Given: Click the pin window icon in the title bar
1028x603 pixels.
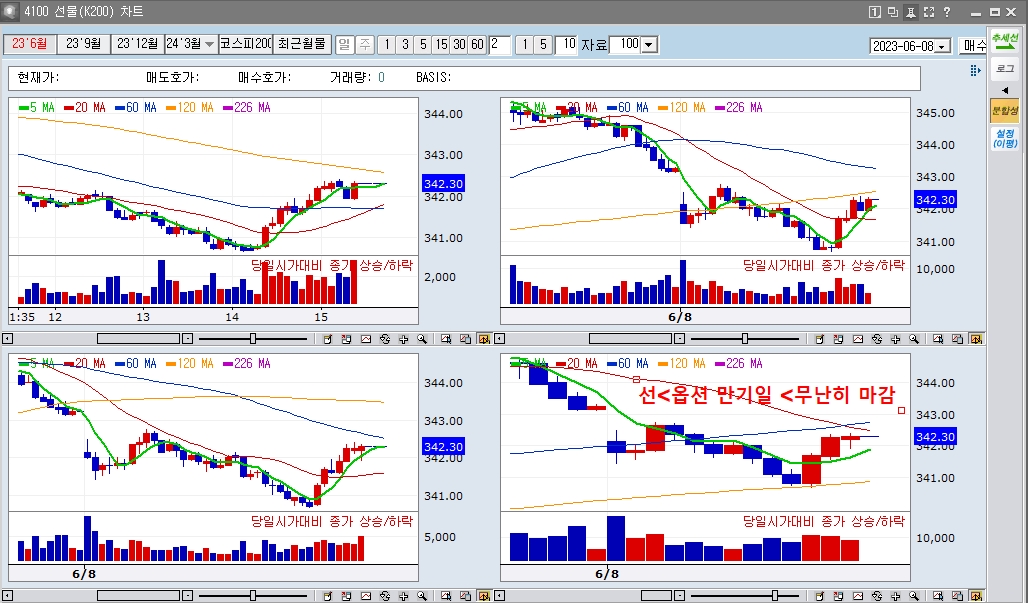Looking at the screenshot, I should click(911, 12).
